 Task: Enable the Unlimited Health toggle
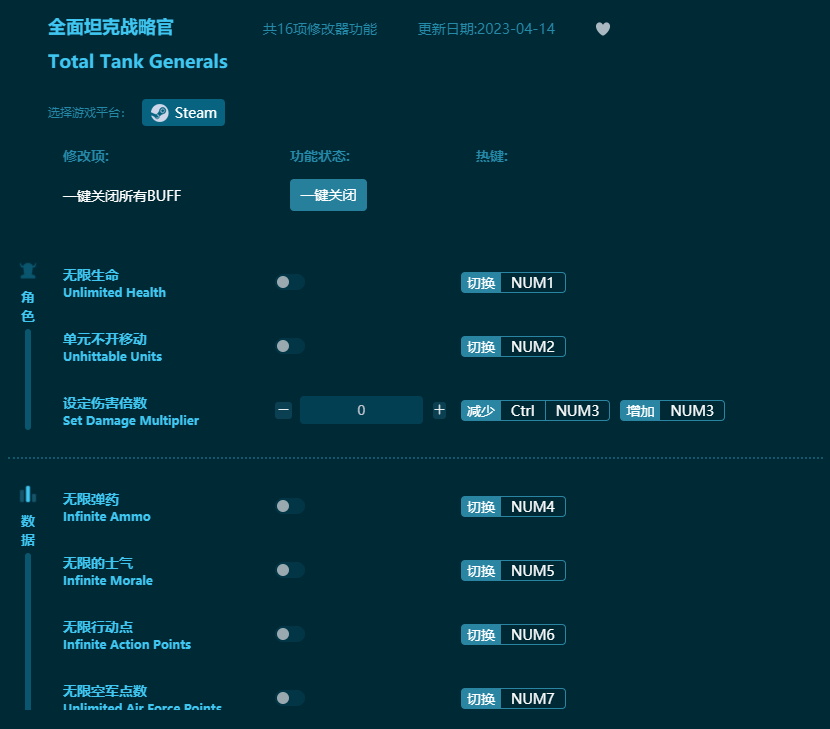(x=290, y=282)
